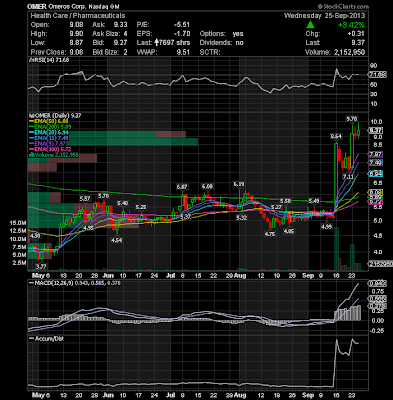Click the tall Sep 16 volume bar
Image resolution: width=393 pixels, height=400 pixels.
[337, 249]
